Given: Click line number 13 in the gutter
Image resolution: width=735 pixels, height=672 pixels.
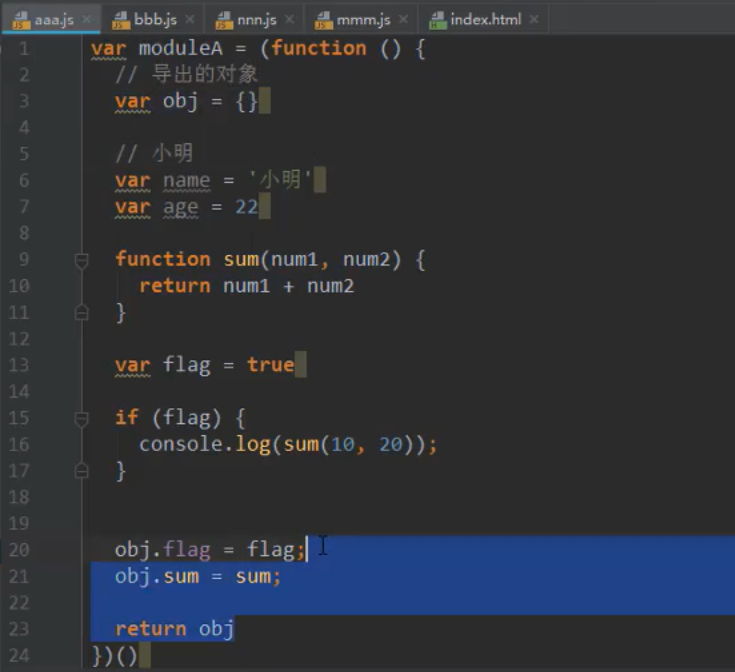Looking at the screenshot, I should pyautogui.click(x=19, y=365).
